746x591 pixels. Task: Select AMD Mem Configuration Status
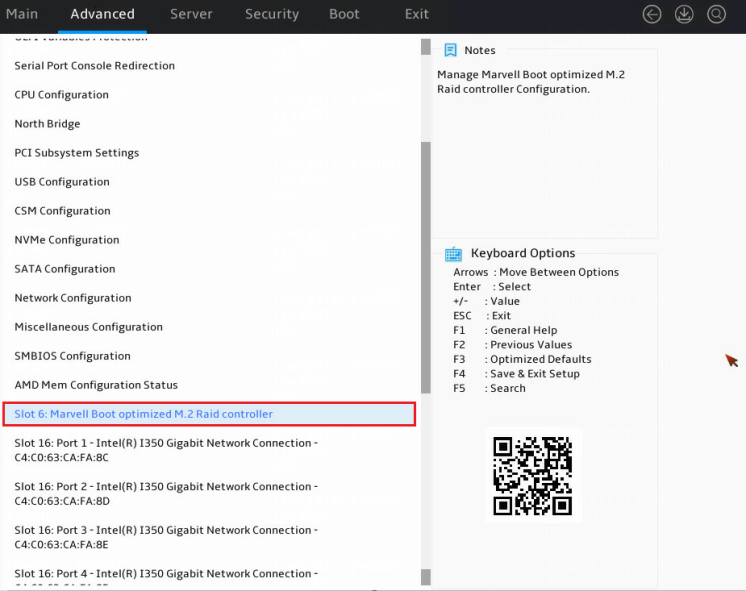(x=96, y=385)
